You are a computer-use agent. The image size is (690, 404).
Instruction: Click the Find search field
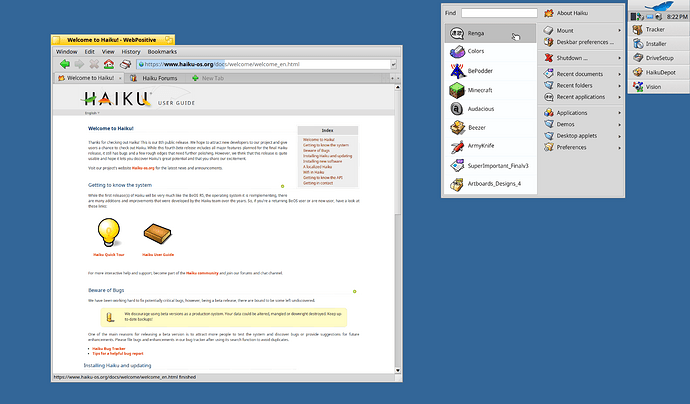pos(499,13)
